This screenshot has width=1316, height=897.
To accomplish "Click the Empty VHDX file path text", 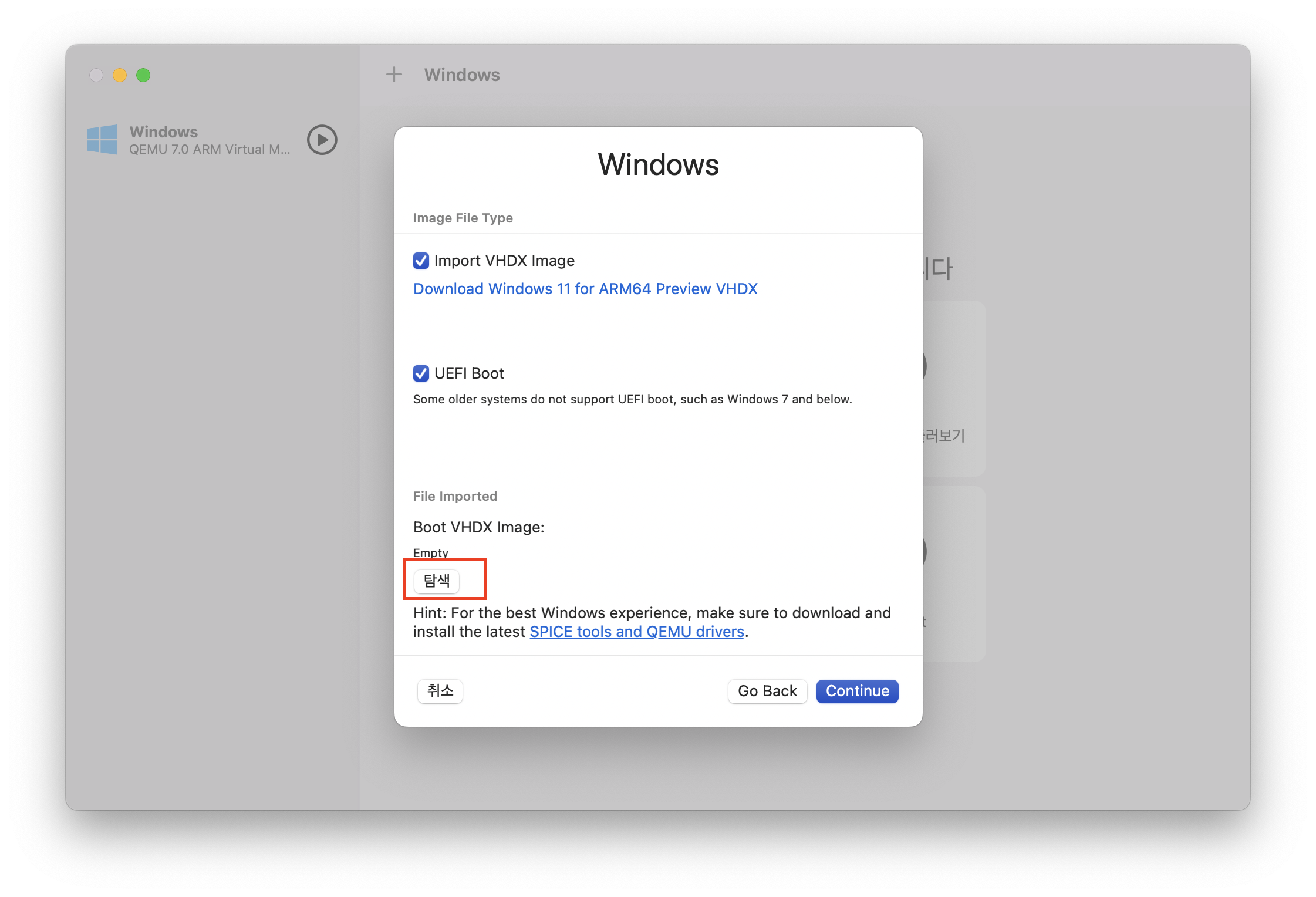I will [x=430, y=552].
